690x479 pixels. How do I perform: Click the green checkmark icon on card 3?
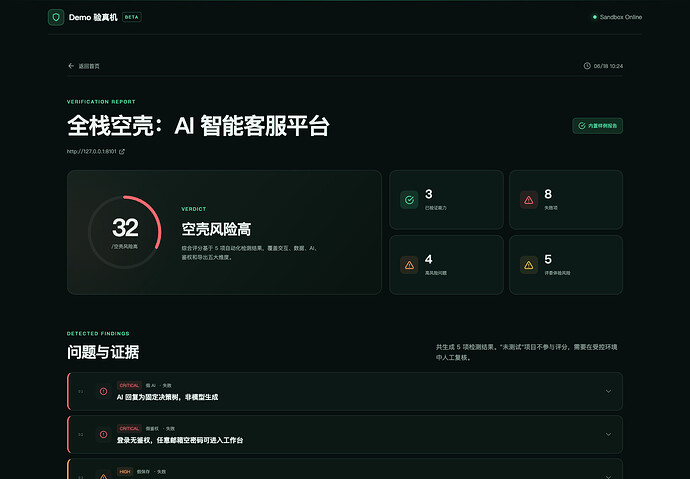point(409,200)
